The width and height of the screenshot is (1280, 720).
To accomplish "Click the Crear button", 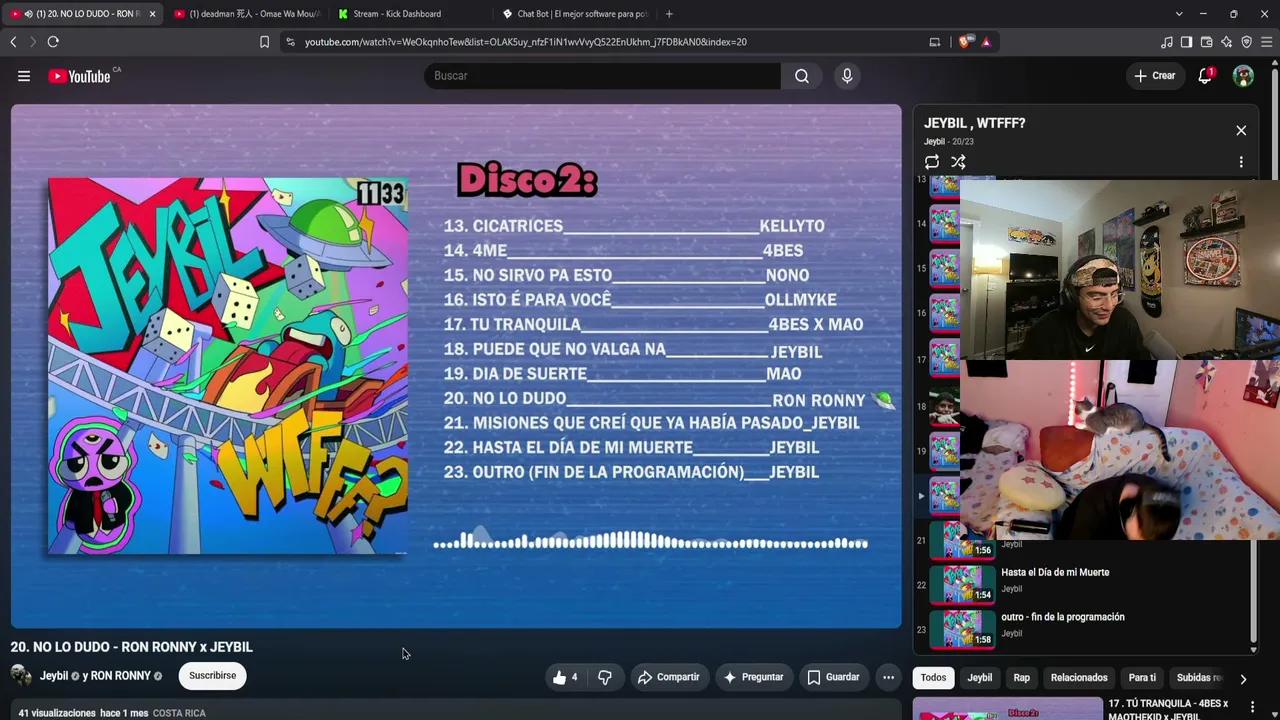I will pos(1155,76).
